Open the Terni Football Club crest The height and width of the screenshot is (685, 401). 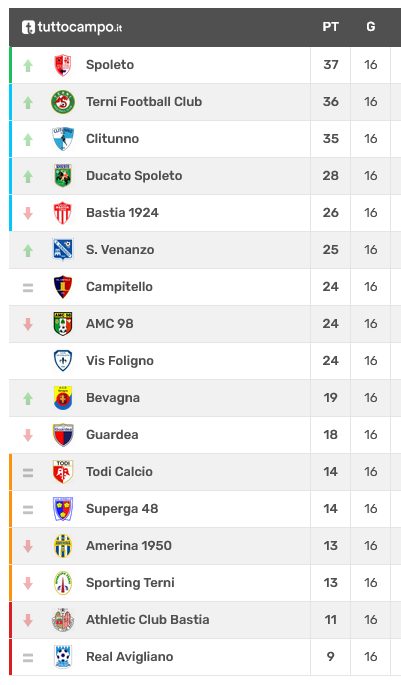[63, 102]
